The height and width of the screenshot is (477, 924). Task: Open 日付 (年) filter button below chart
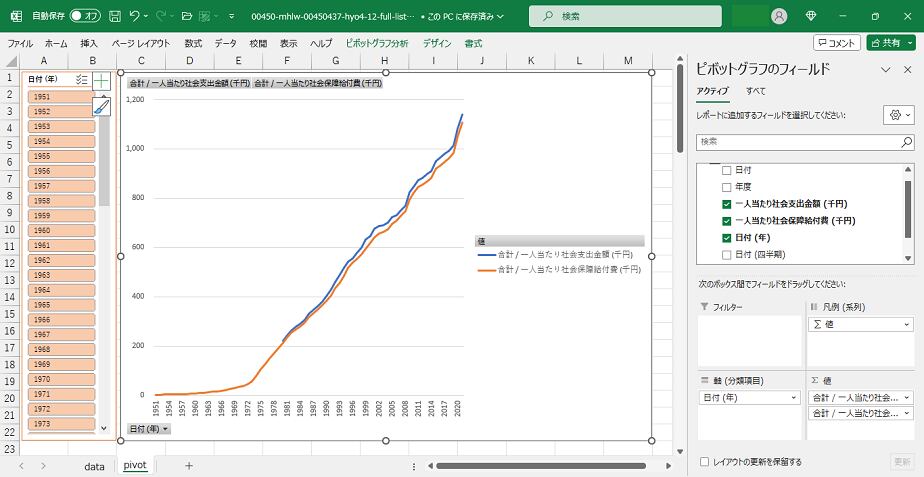[x=149, y=429]
